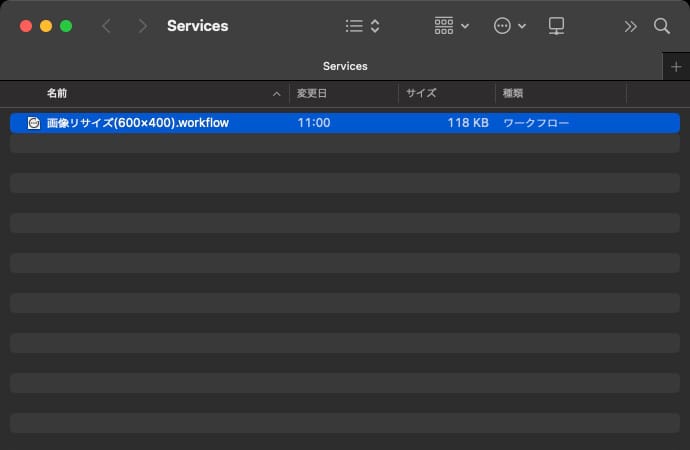Image resolution: width=690 pixels, height=450 pixels.
Task: Click the green fullscreen window button
Action: [66, 26]
